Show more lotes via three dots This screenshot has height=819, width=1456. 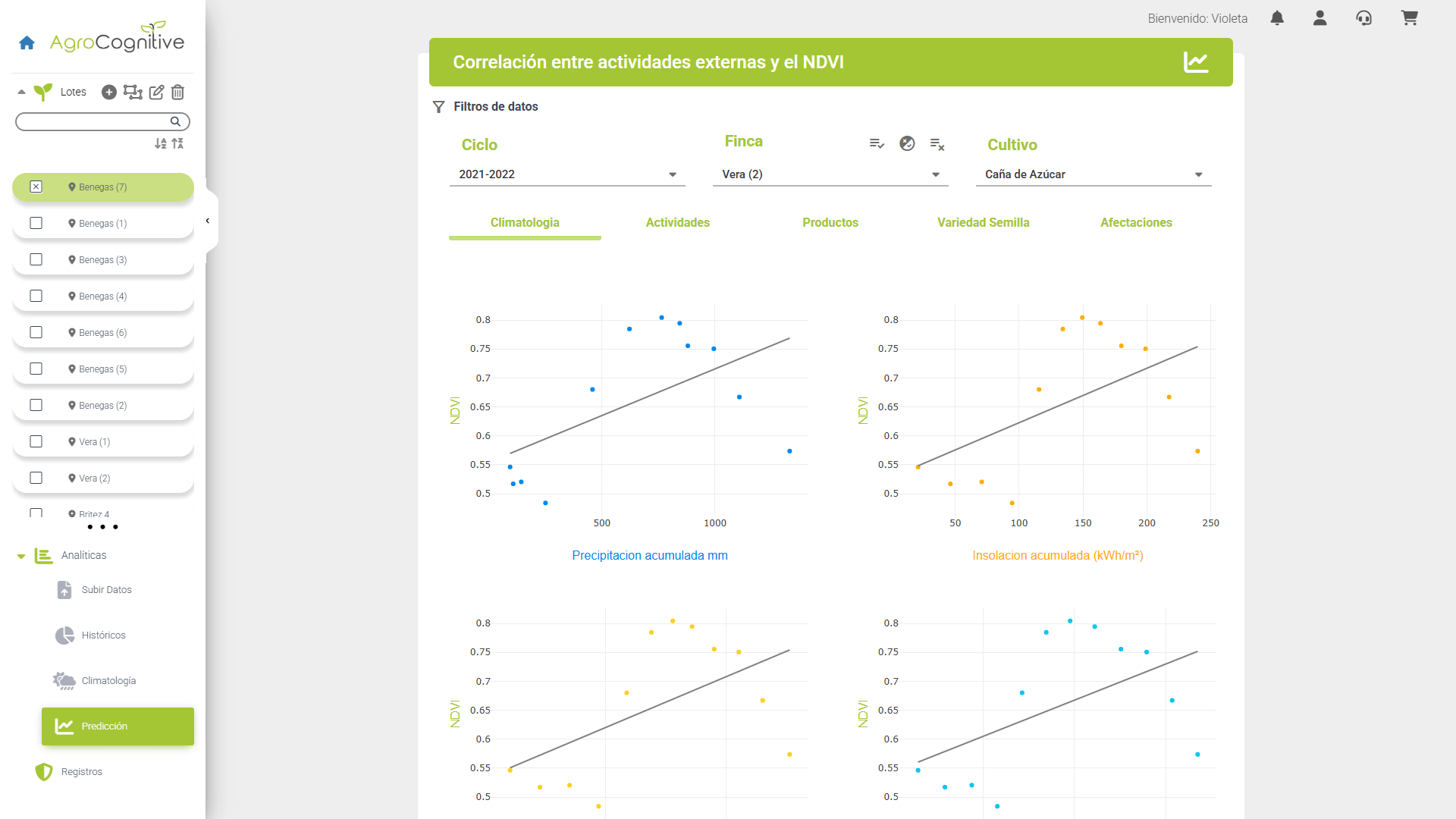tap(102, 527)
